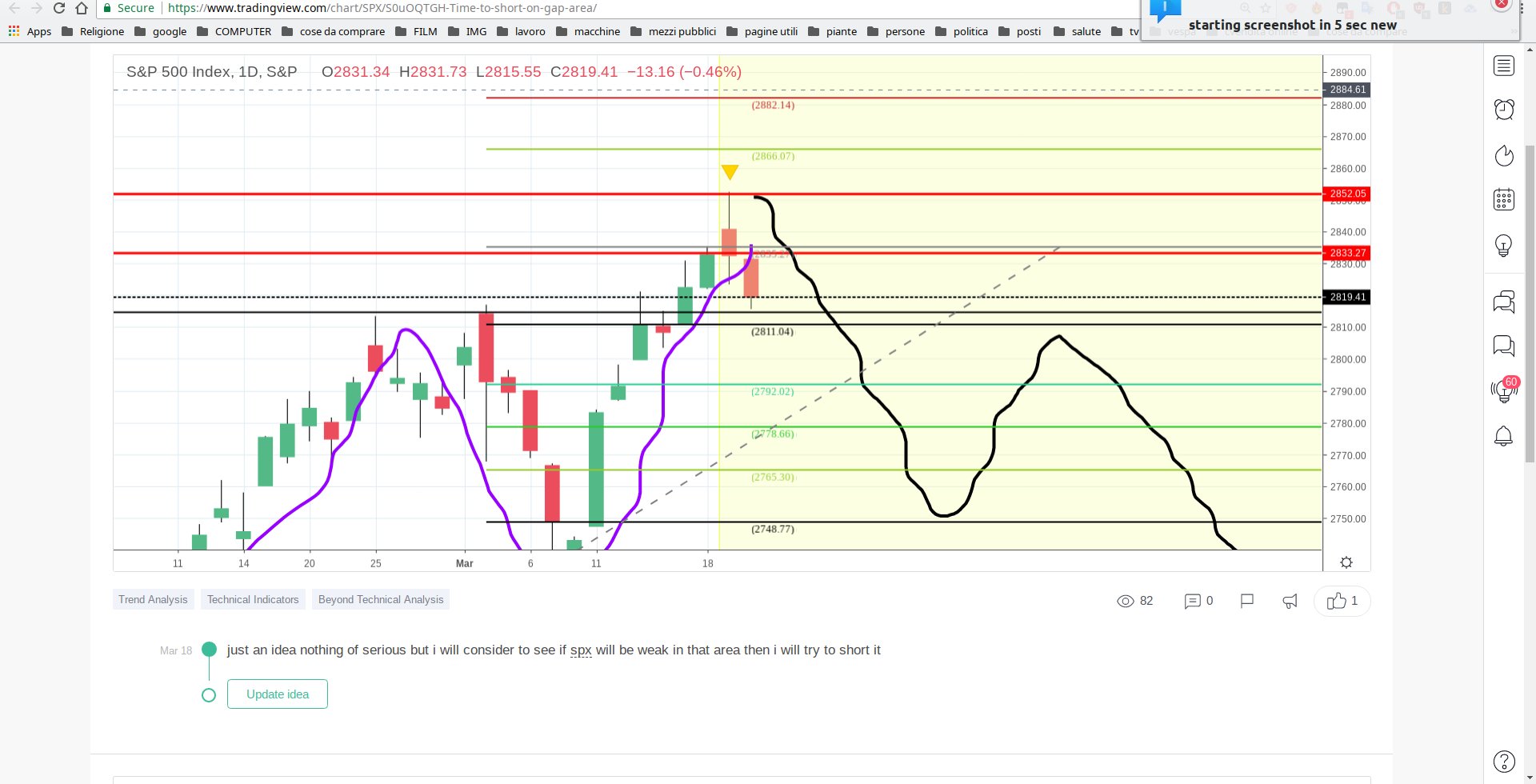Reload the page with browser refresh icon
The height and width of the screenshot is (784, 1536).
58,8
